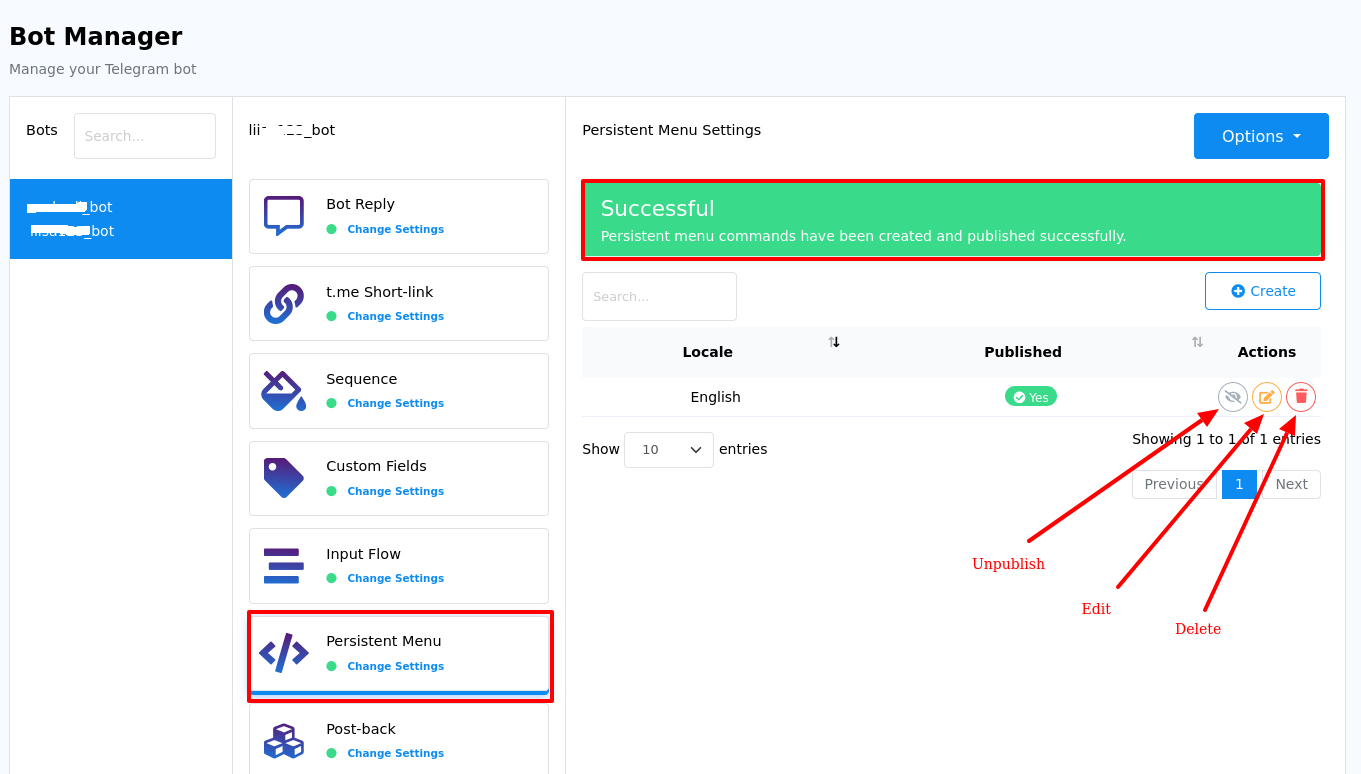This screenshot has width=1361, height=774.
Task: Select the highlighted bot in the Bots sidebar
Action: click(x=120, y=219)
